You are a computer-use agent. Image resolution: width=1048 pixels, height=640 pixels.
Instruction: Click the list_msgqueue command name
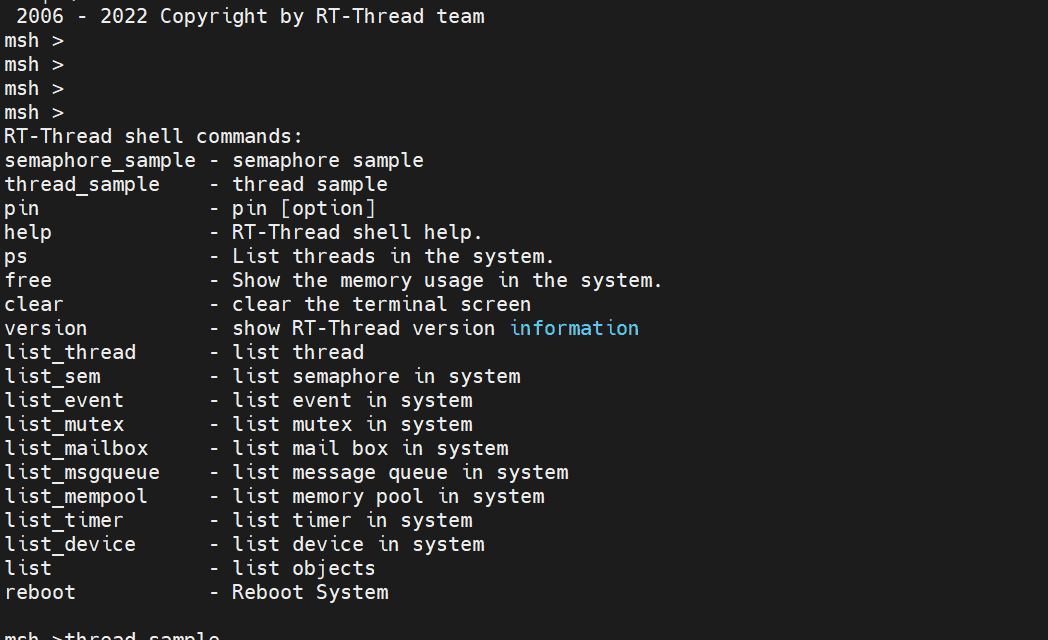(82, 472)
